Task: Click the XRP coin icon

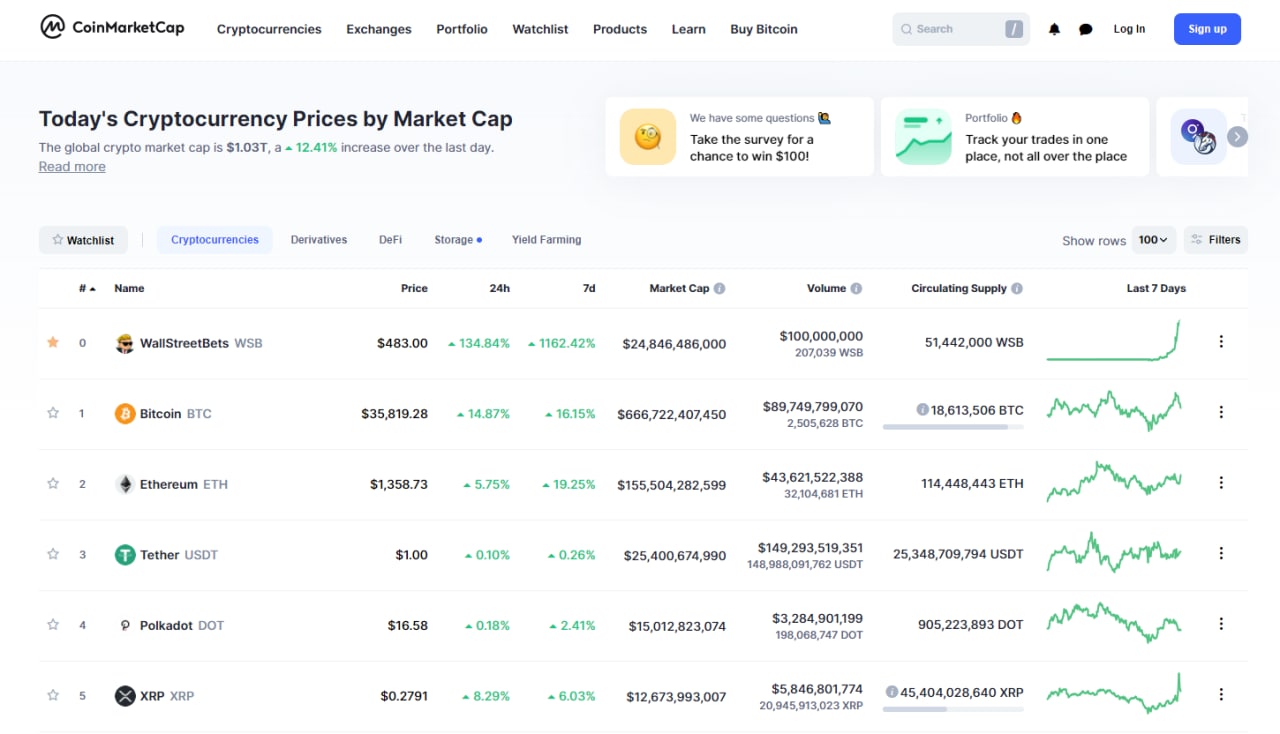Action: coord(125,695)
